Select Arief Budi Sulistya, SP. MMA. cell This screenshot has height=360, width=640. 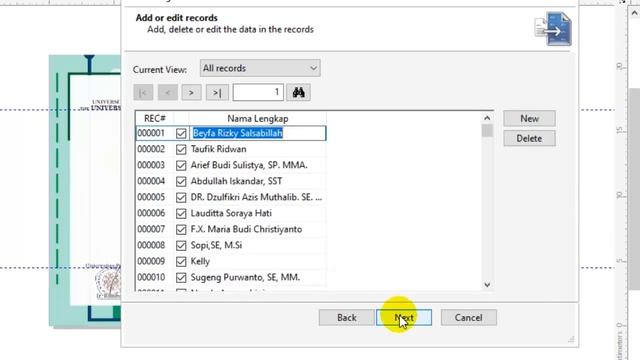[258, 165]
